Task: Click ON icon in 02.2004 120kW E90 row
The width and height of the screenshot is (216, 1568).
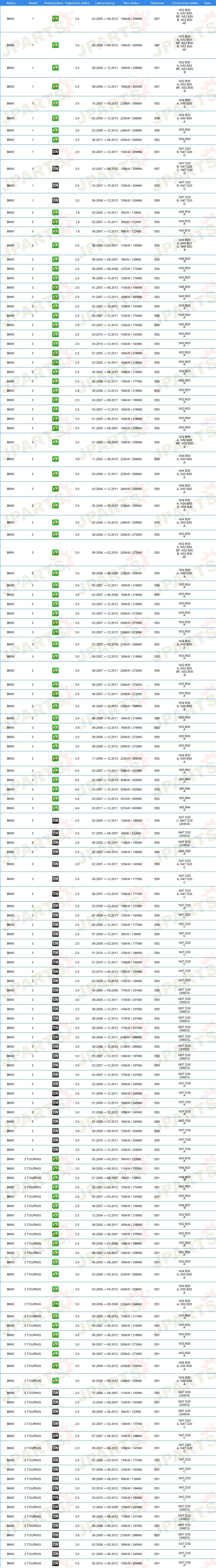Action: click(56, 821)
